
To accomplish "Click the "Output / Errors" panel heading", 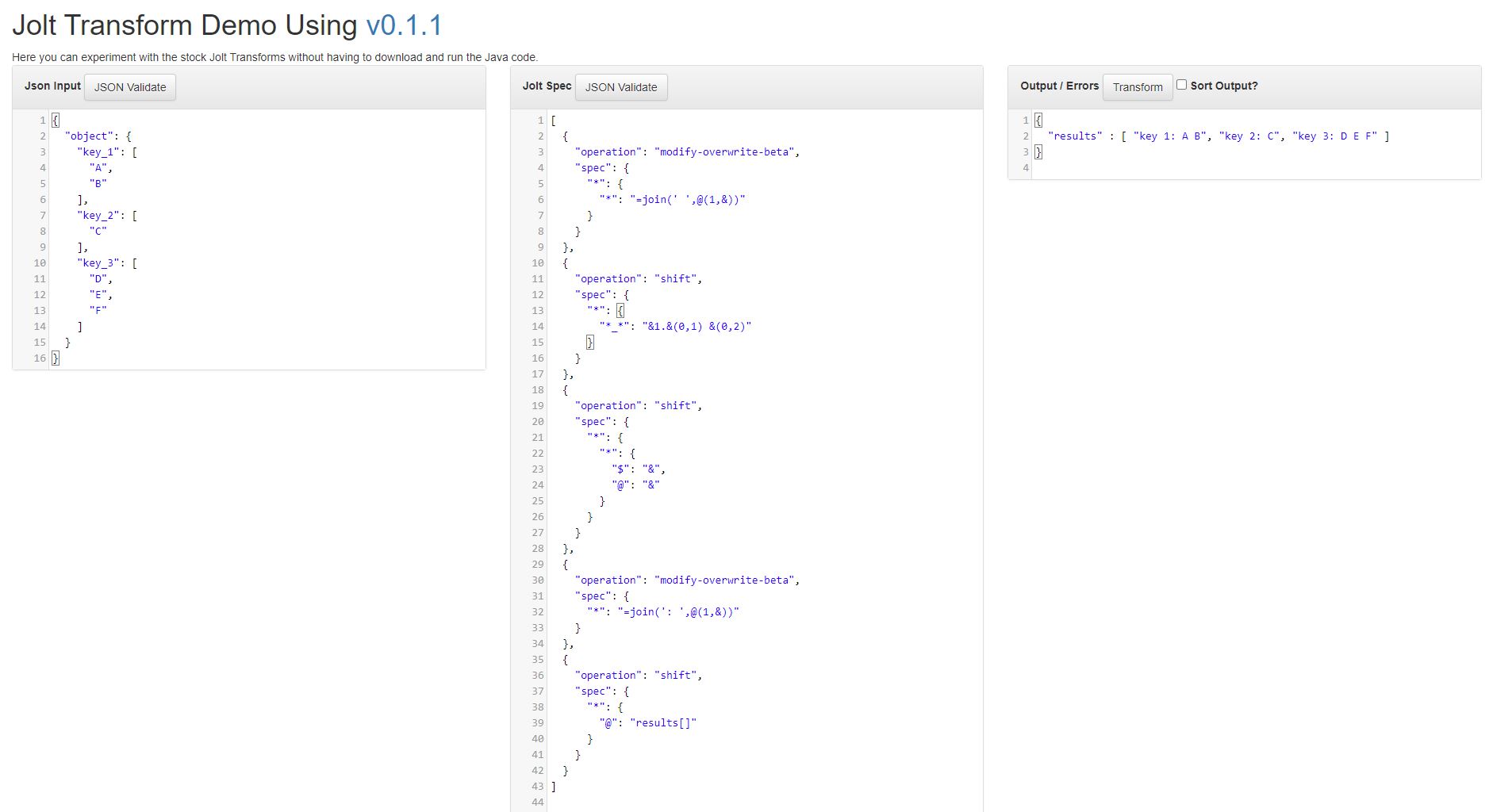I will pos(1059,86).
